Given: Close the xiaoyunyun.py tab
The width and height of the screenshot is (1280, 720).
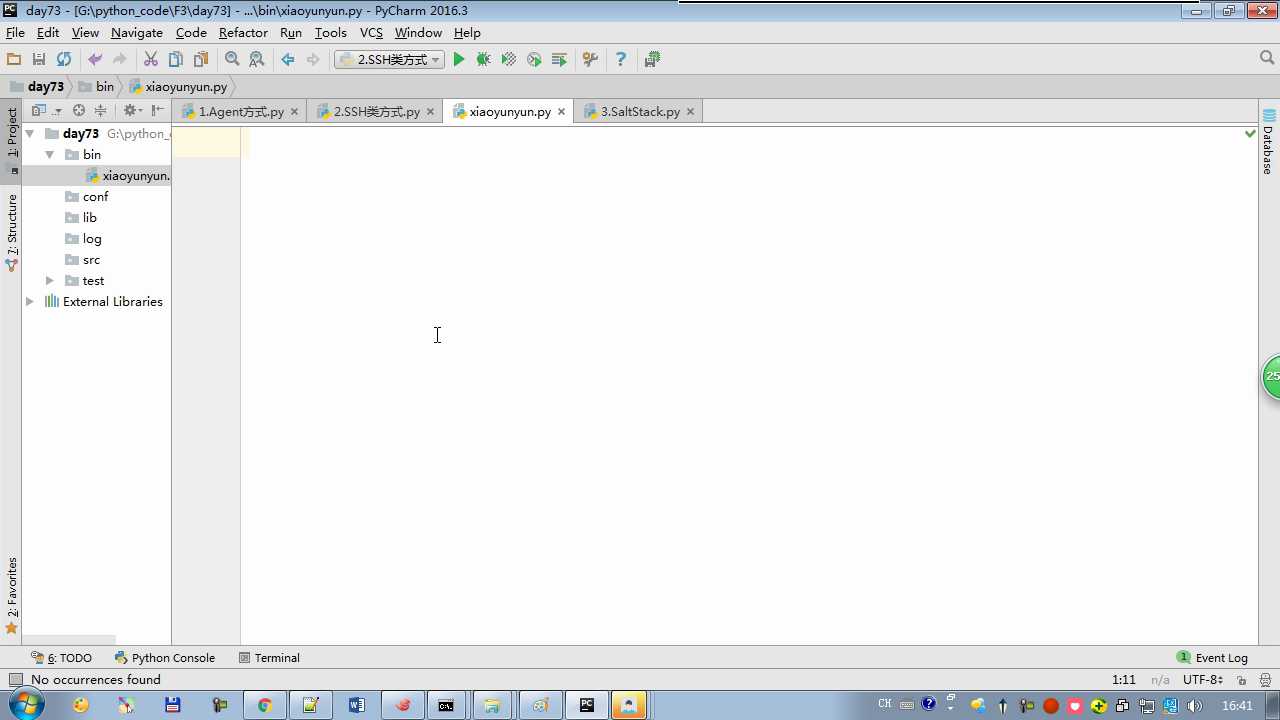Looking at the screenshot, I should (561, 112).
